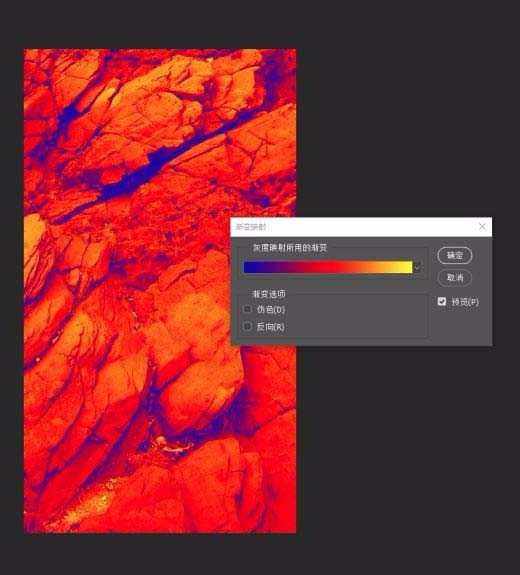Toggle the 预览(P) preview checkbox
This screenshot has width=520, height=575.
pyautogui.click(x=442, y=301)
